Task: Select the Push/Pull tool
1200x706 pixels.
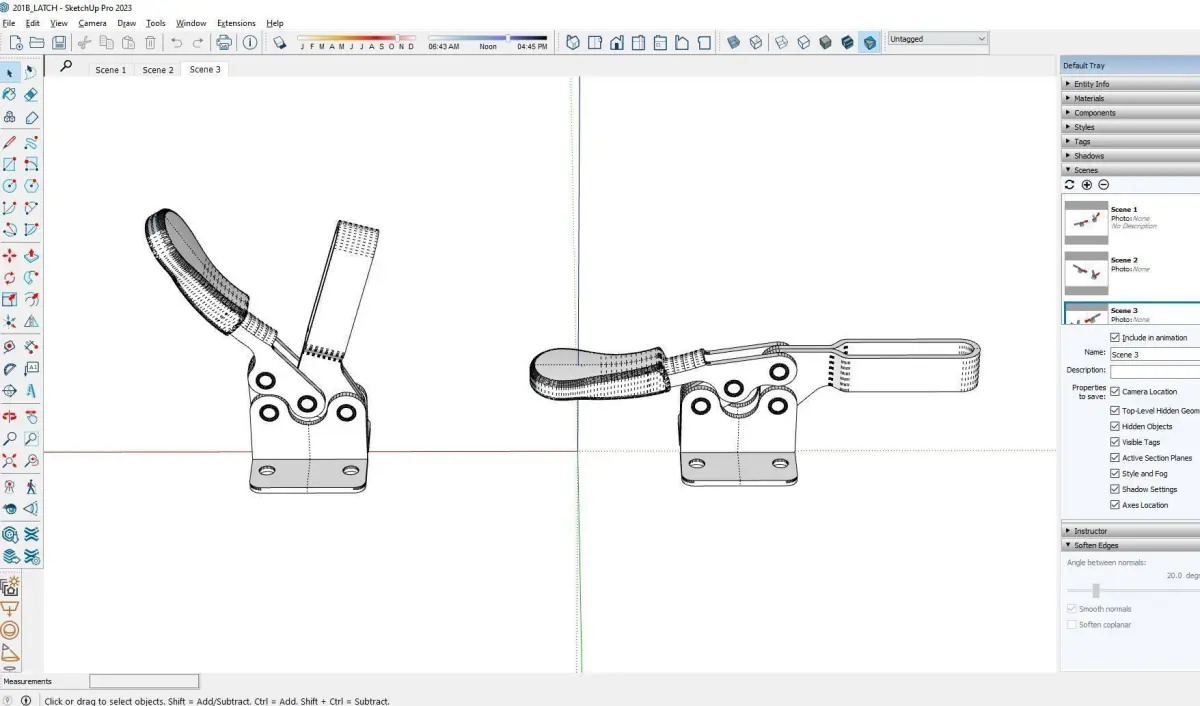Action: 31,256
